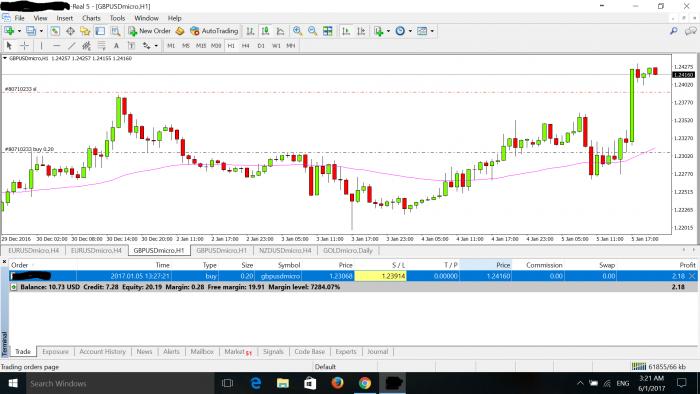Viewport: 700px width, 394px height.
Task: Select the Text (A) tool
Action: click(x=116, y=46)
